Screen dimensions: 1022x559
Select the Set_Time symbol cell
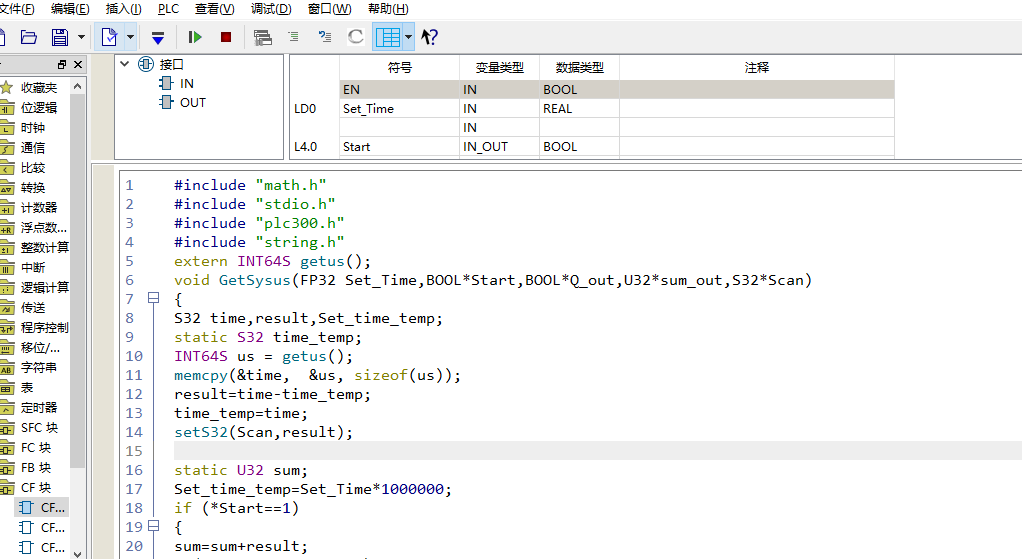point(400,109)
